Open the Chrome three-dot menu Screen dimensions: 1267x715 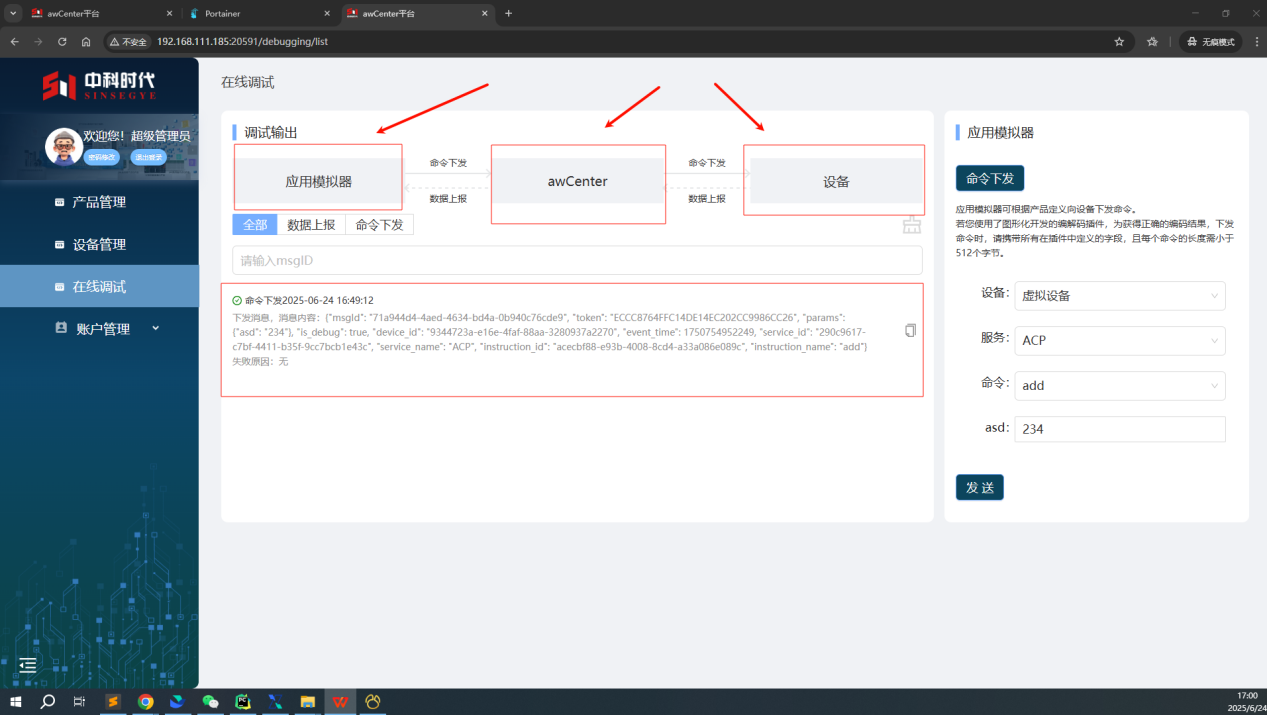pos(1254,42)
